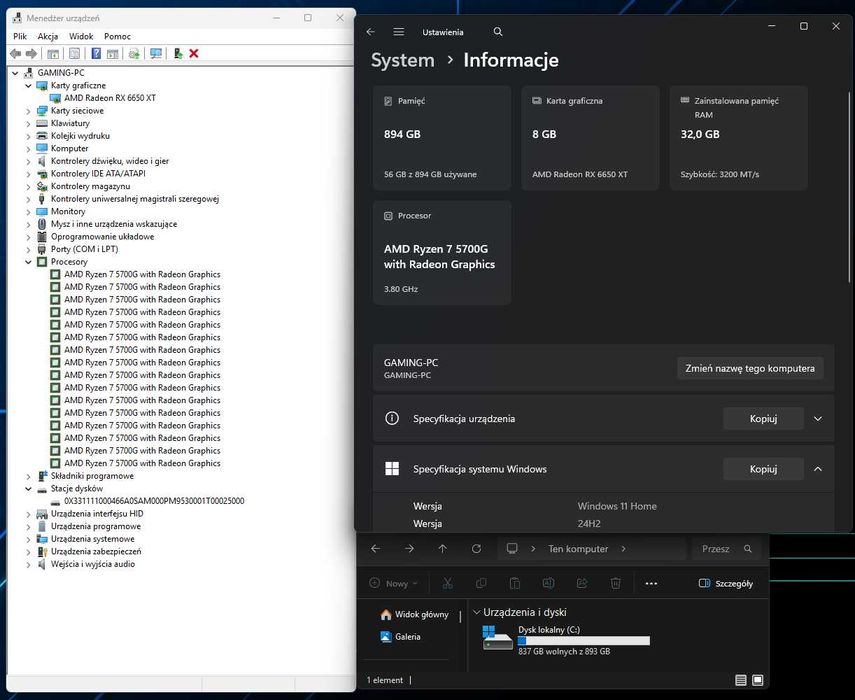Toggle the Szczegóły details pane

[x=726, y=583]
